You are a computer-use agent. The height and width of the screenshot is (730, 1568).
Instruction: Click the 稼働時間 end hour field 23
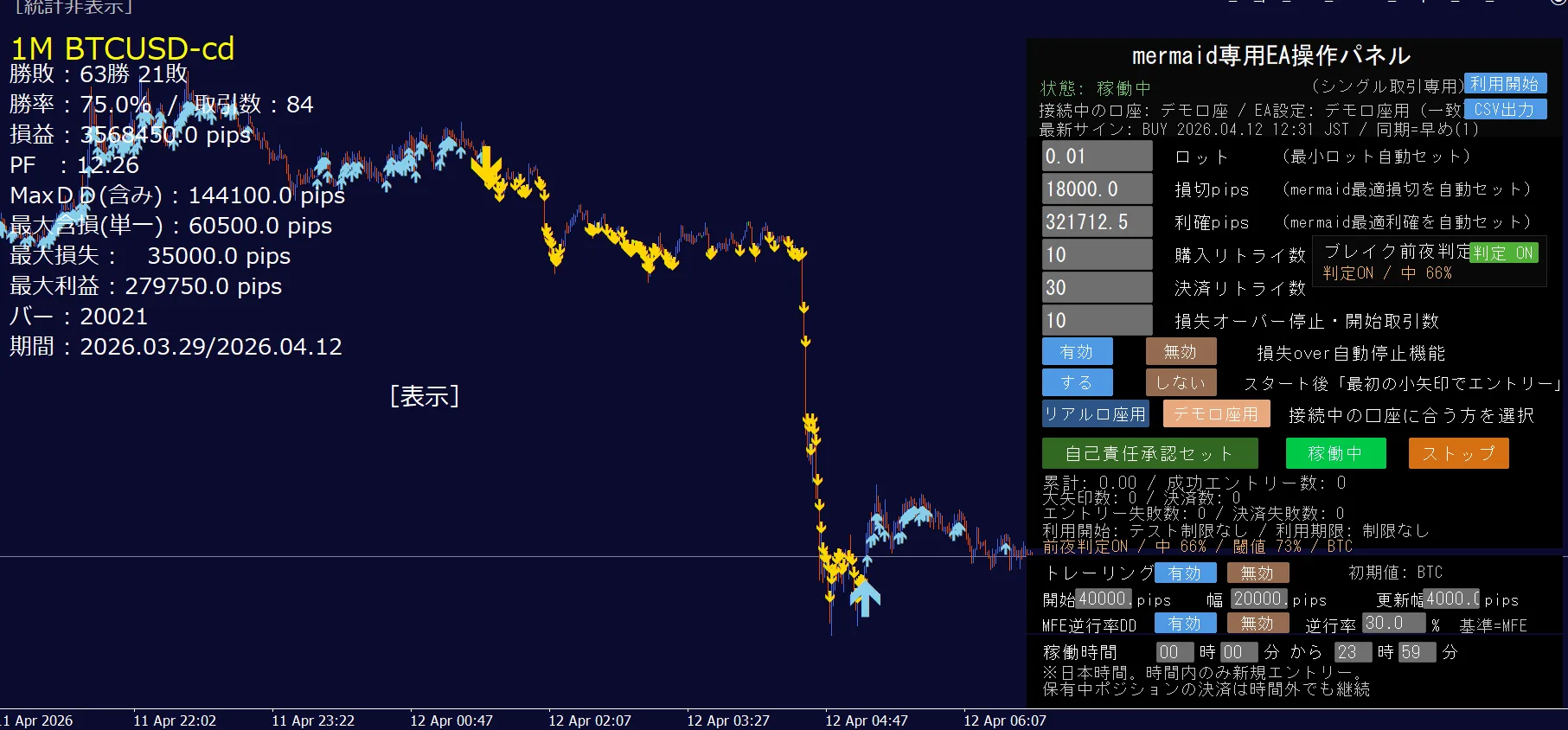point(1352,652)
